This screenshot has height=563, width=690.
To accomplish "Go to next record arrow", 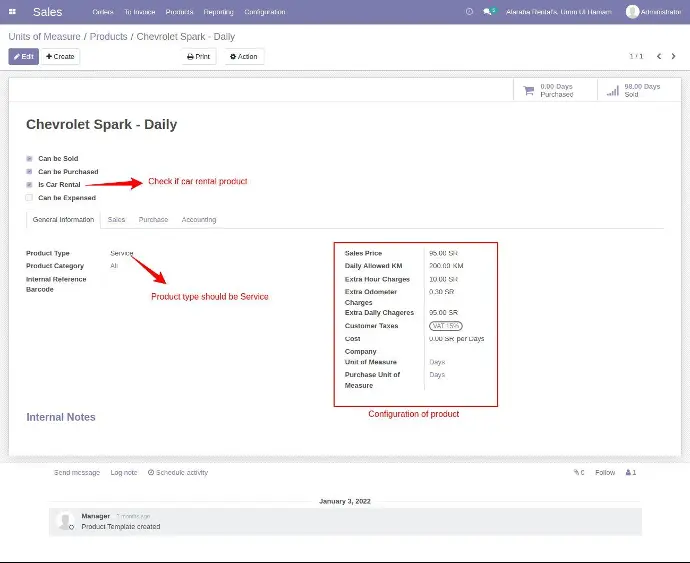I will pos(673,56).
